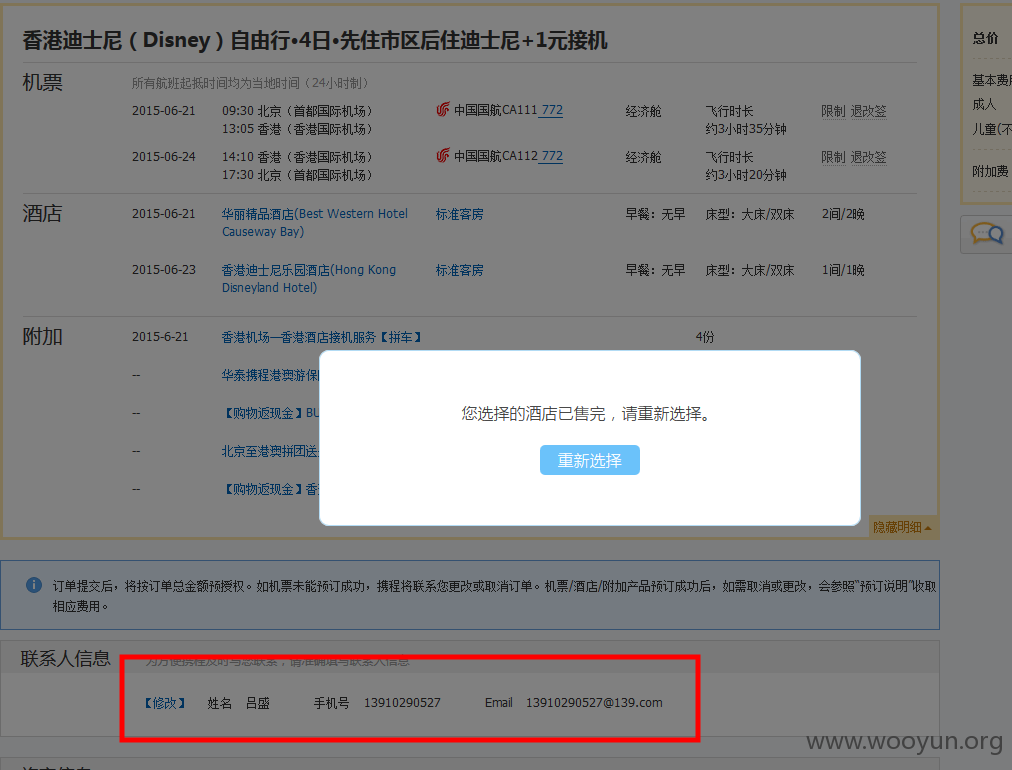Collapse details with 隐藏明细 toggle
1012x770 pixels.
[902, 527]
